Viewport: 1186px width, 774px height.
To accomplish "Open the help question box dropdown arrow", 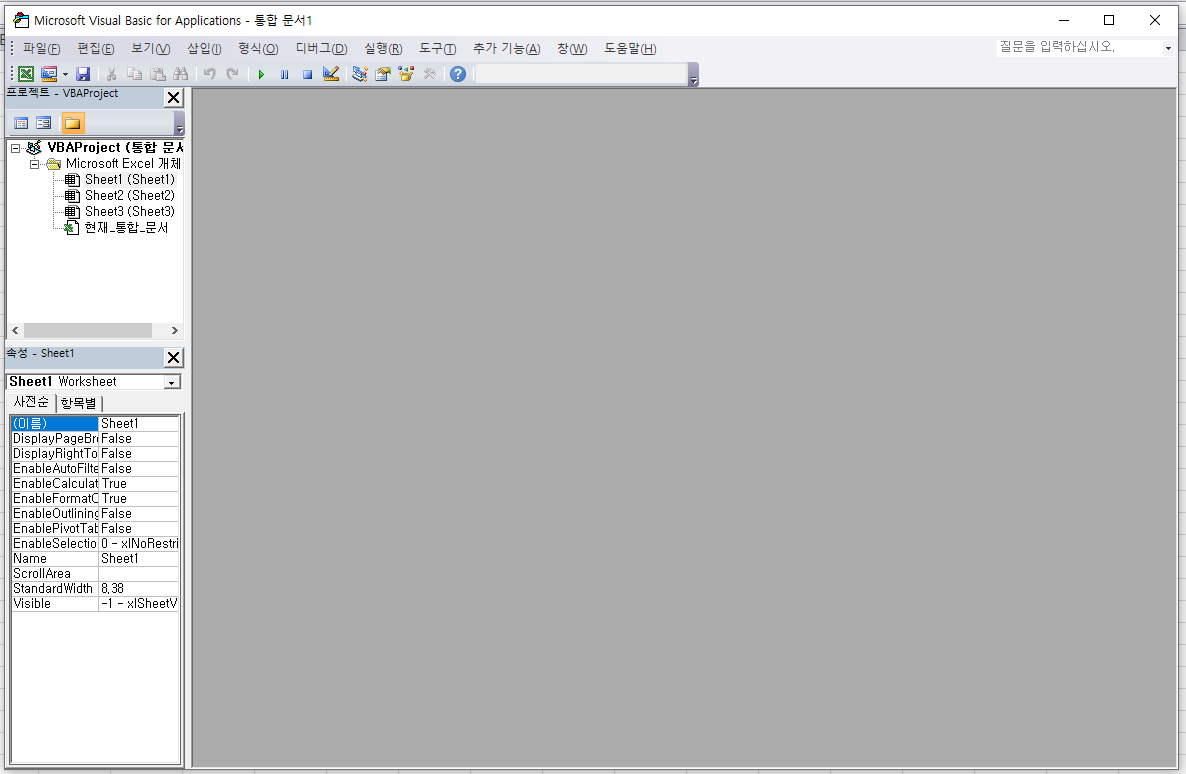I will (1168, 48).
